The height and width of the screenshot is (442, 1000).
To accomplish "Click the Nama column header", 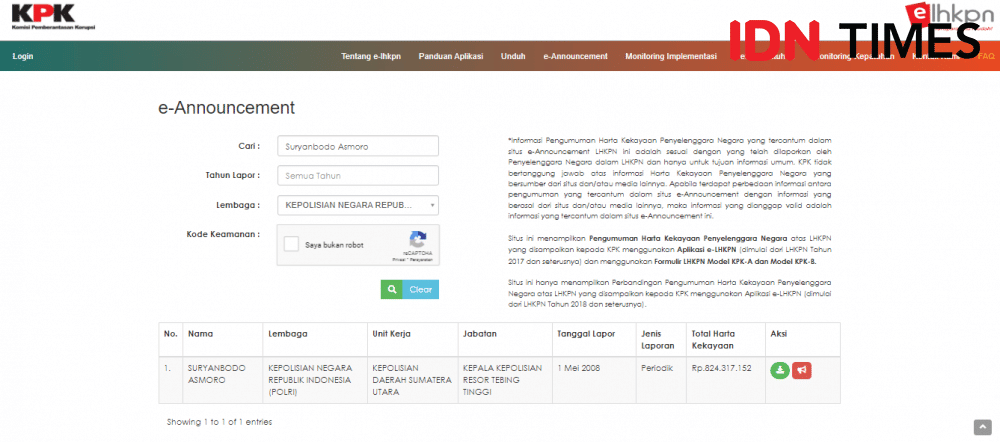I will click(x=201, y=332).
